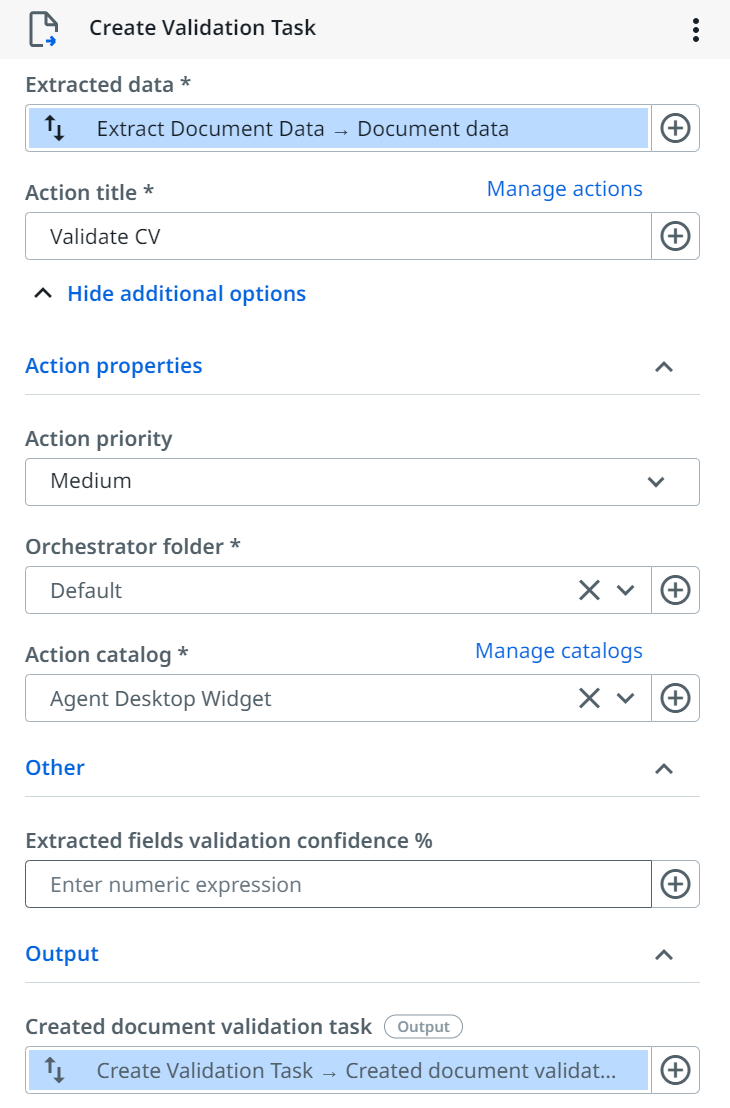Image resolution: width=730 pixels, height=1108 pixels.
Task: Collapse the Output section
Action: tap(663, 955)
